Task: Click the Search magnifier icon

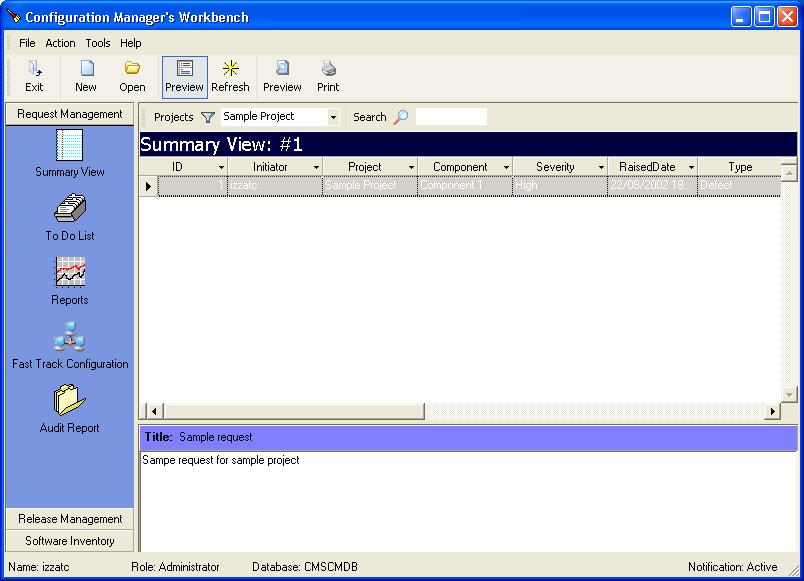Action: (x=401, y=117)
